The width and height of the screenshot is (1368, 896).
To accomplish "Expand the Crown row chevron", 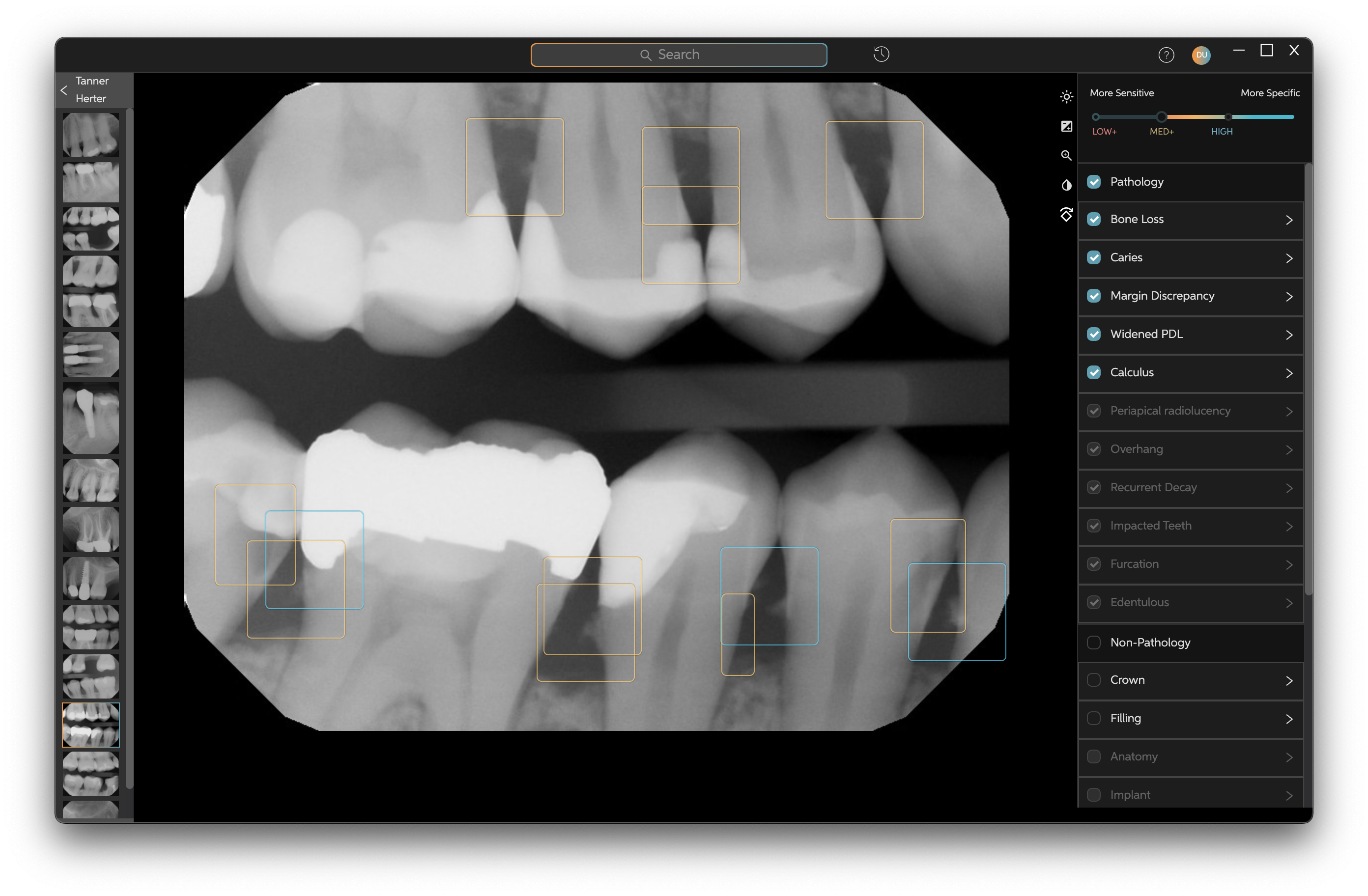I will [1289, 681].
